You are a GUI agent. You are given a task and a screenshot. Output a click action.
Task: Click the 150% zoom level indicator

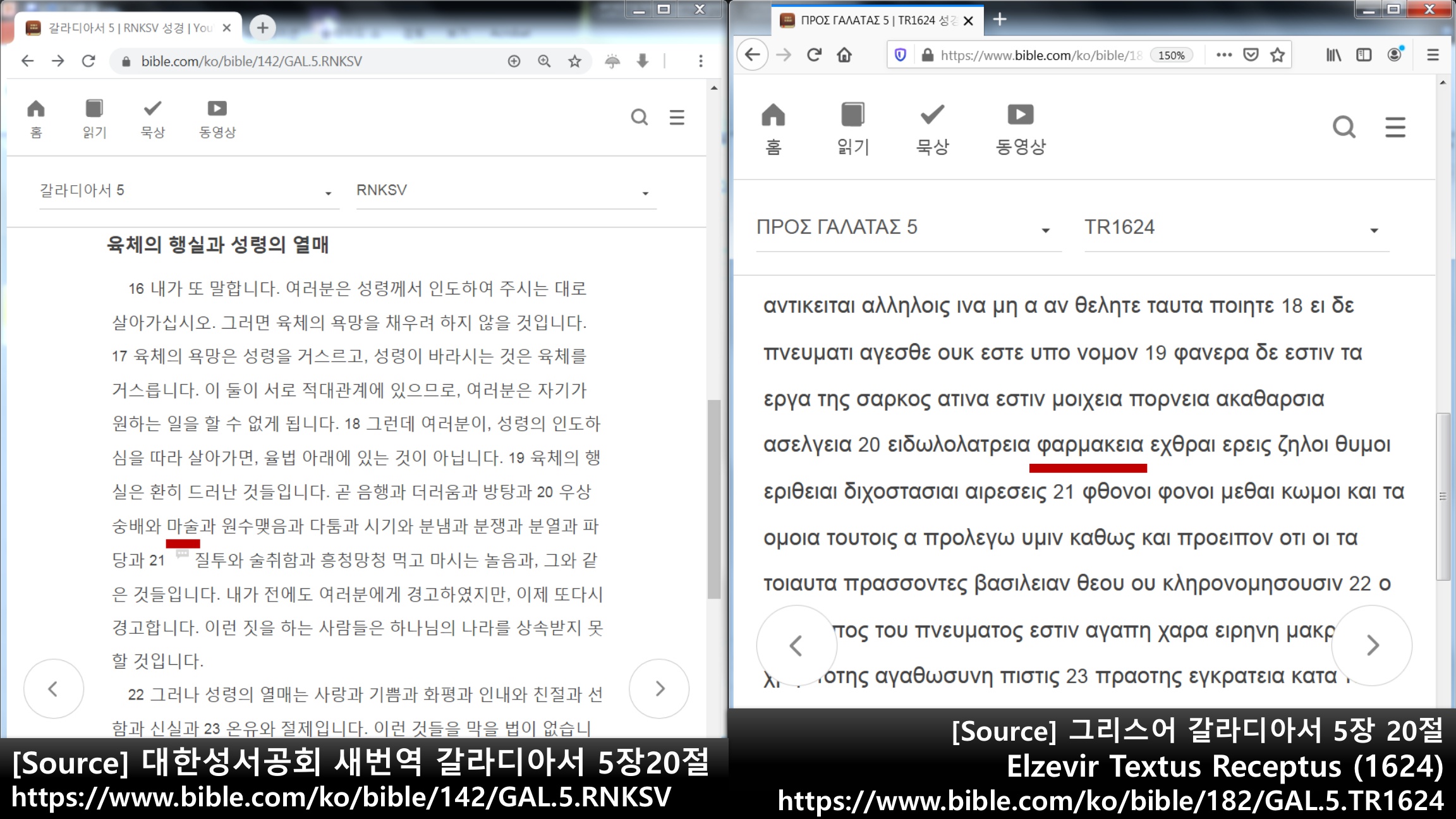tap(1171, 55)
